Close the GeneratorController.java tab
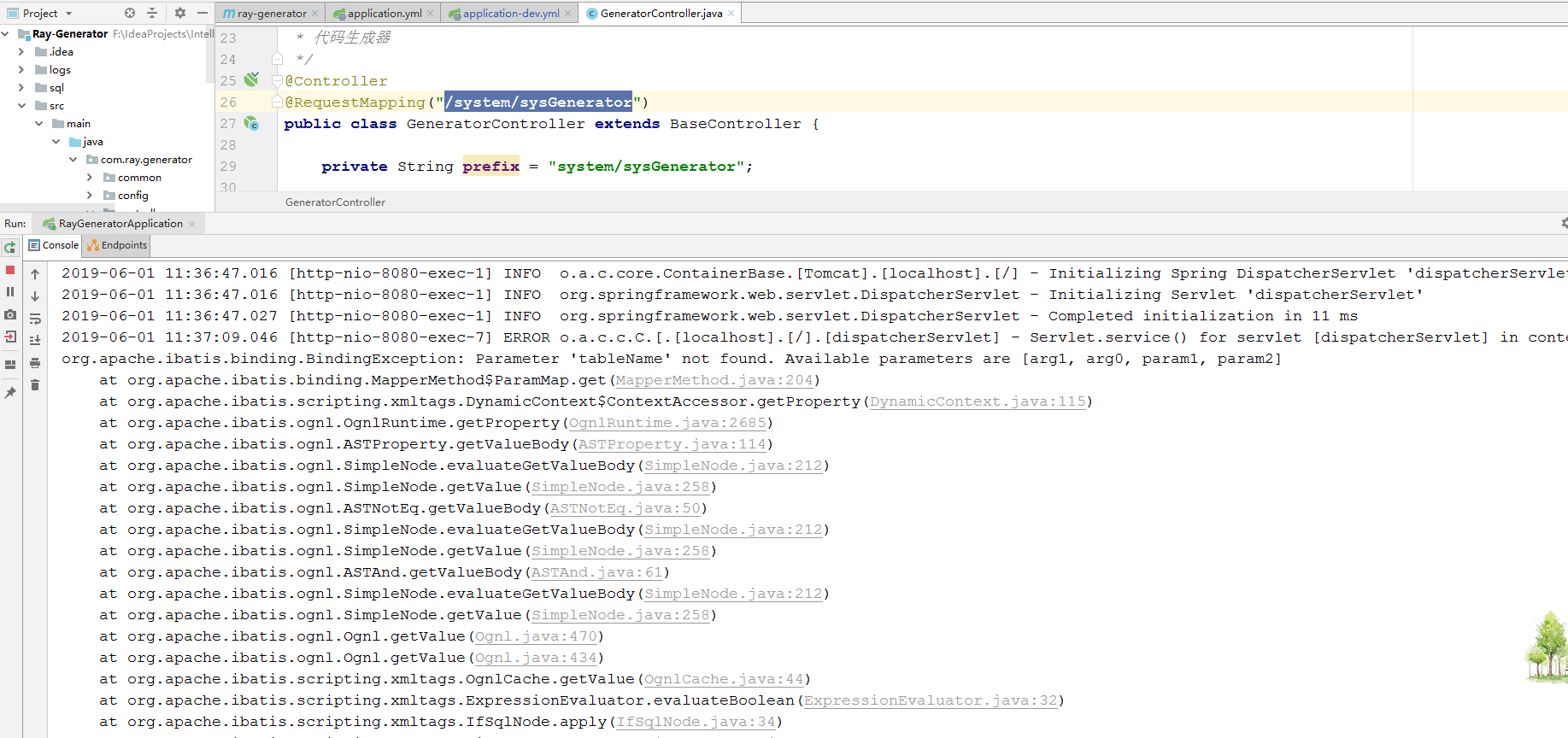This screenshot has width=1568, height=738. (x=731, y=14)
